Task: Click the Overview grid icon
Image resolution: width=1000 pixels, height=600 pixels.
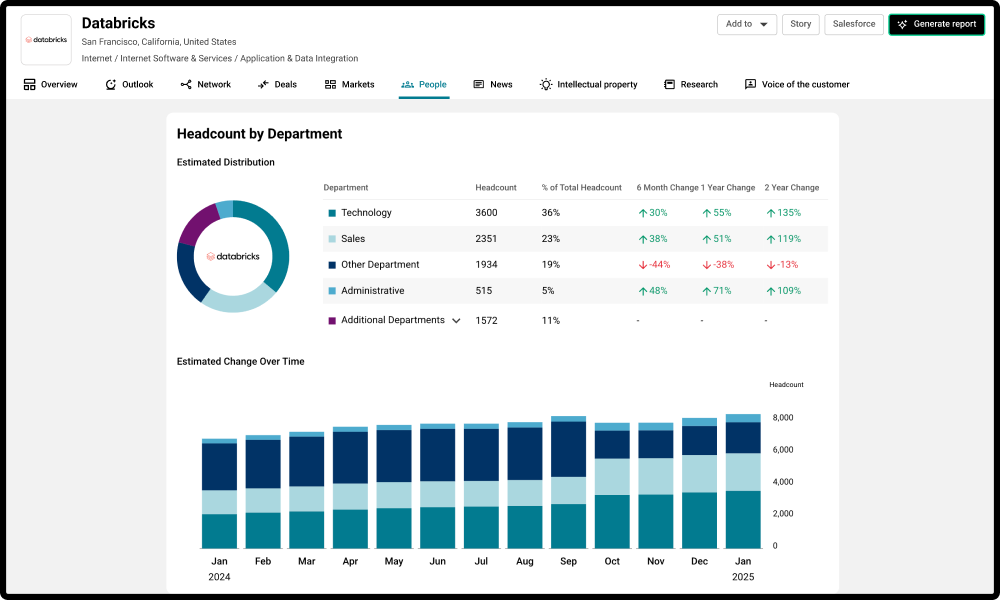Action: [30, 85]
